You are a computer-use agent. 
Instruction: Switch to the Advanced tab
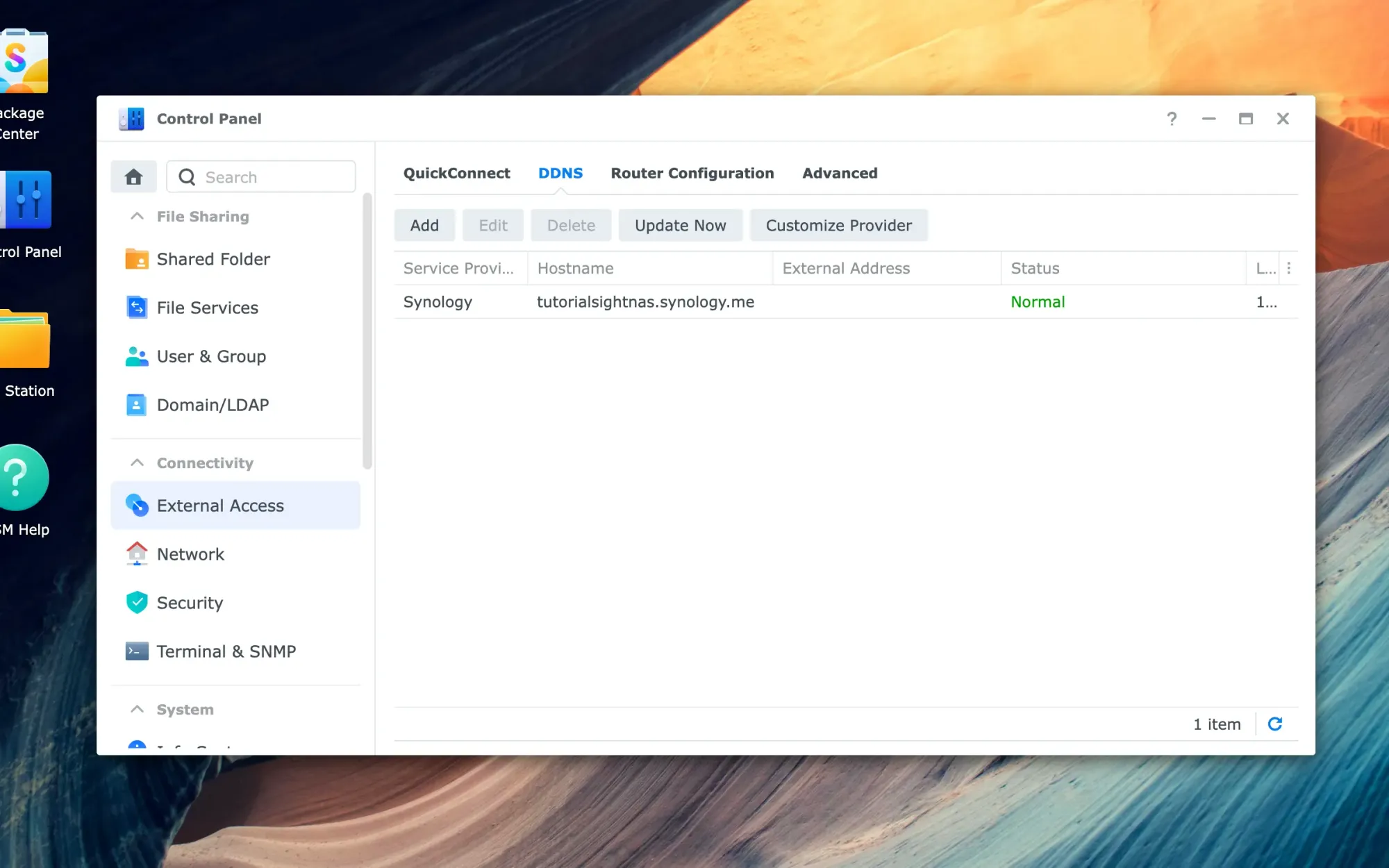click(840, 173)
